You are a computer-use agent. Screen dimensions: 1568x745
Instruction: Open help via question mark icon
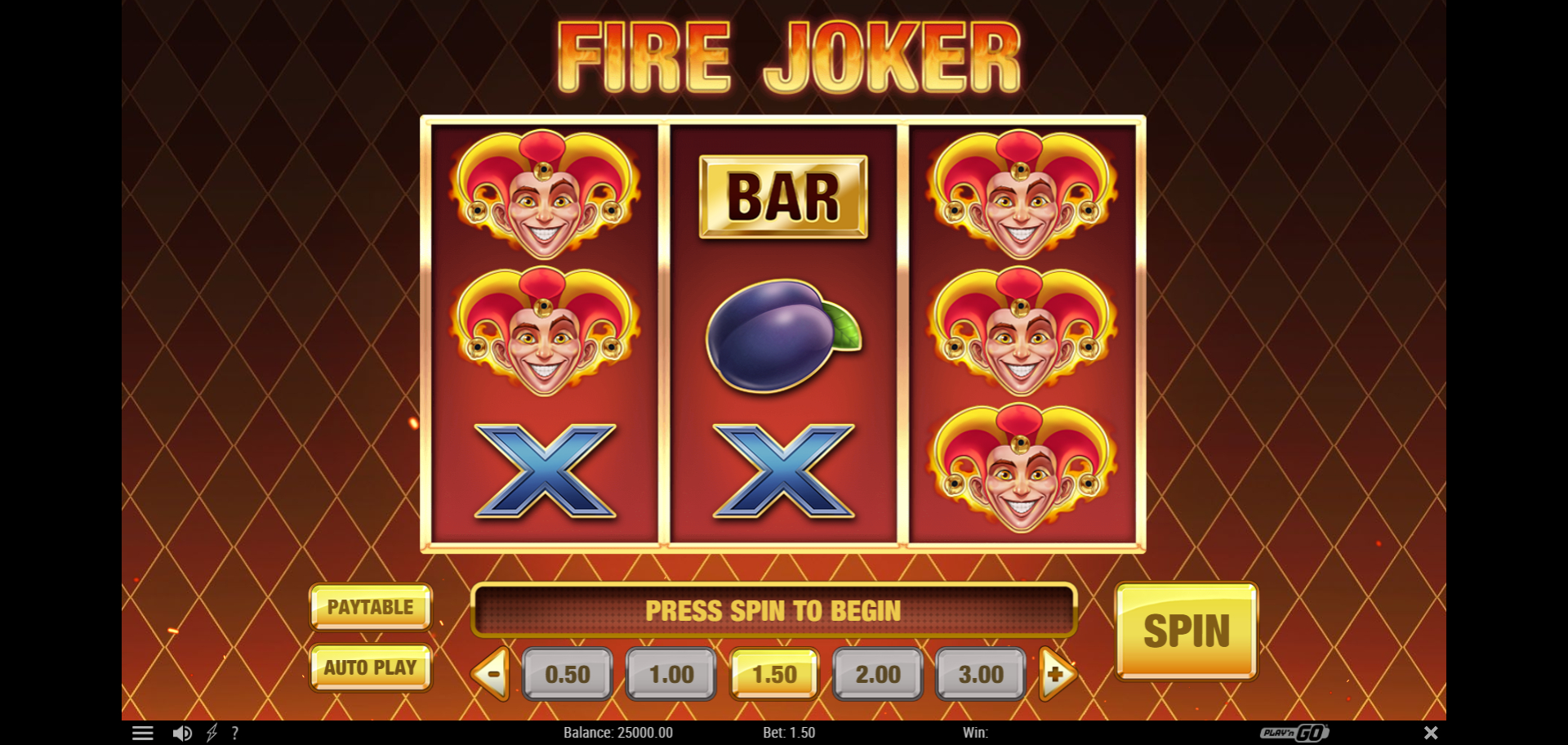point(235,733)
